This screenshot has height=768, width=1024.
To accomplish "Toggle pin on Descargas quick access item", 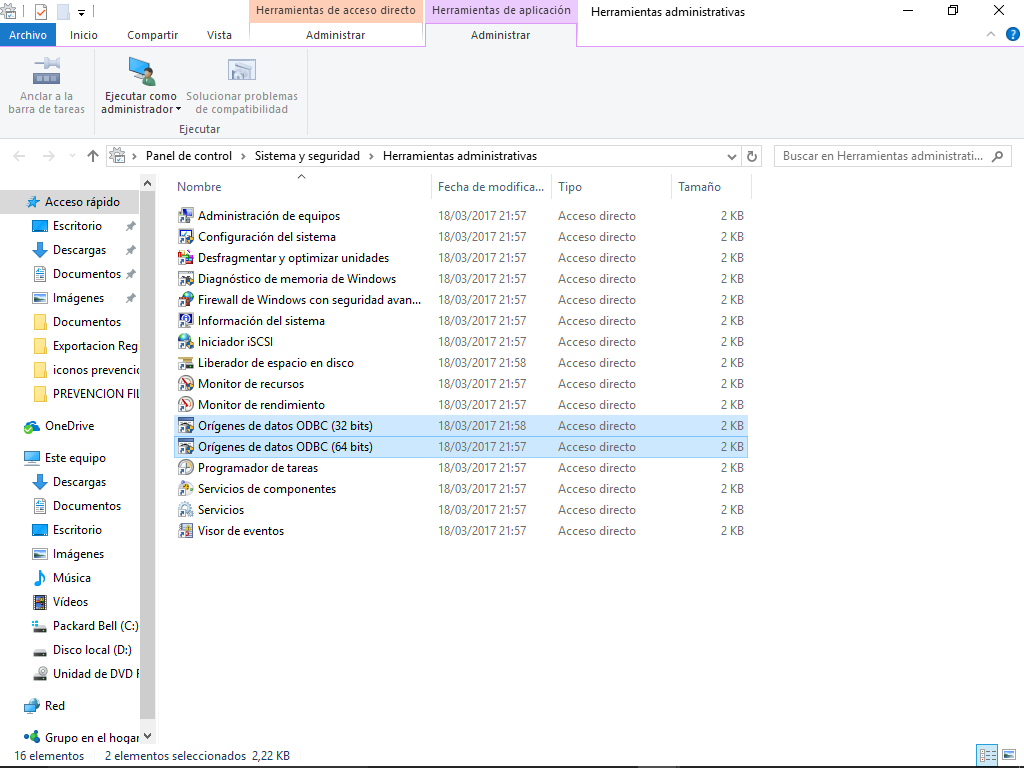I will [x=131, y=250].
